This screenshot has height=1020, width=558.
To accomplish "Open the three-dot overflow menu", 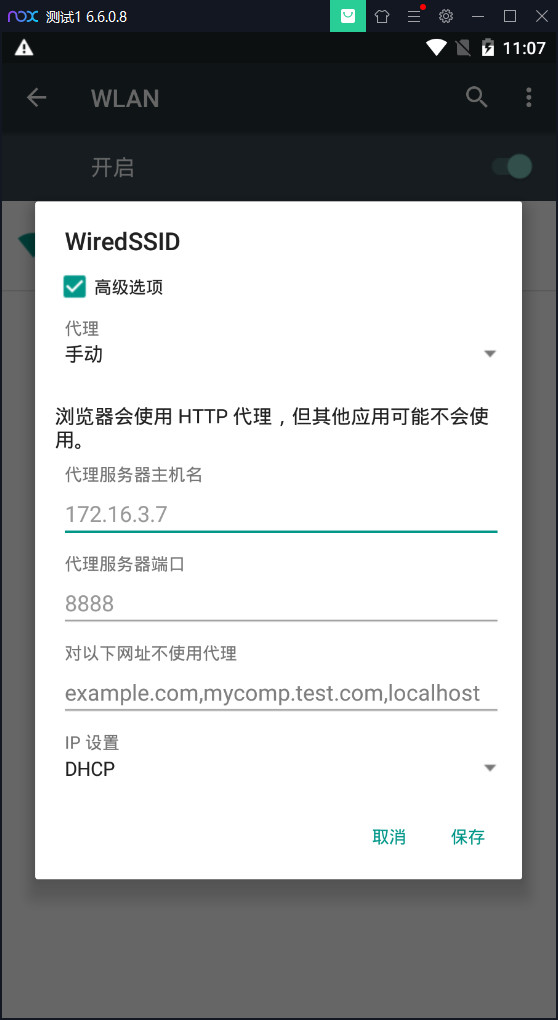I will pos(529,98).
